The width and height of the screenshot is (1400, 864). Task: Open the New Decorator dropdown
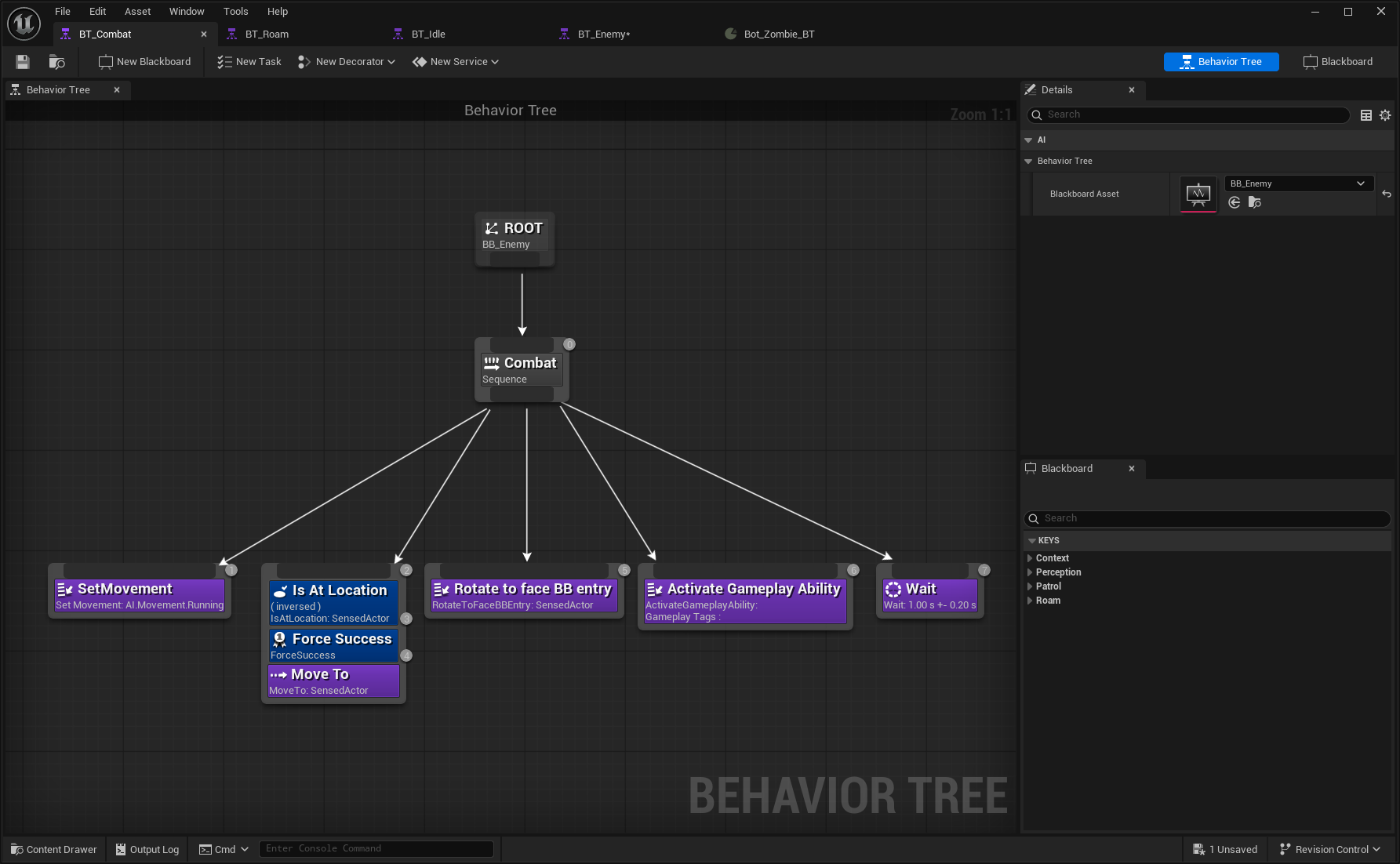[x=346, y=61]
